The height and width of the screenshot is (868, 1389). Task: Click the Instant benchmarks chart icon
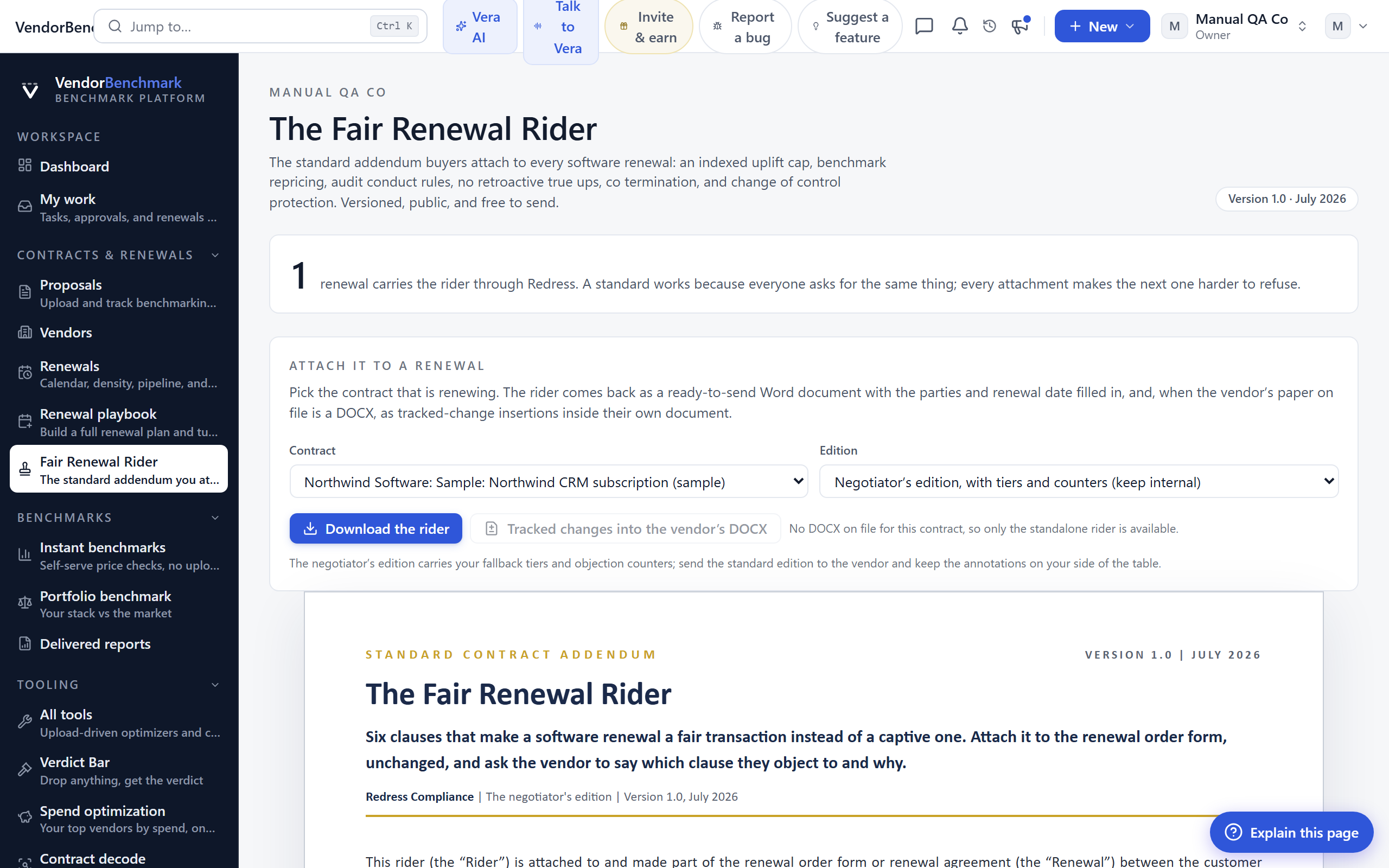pyautogui.click(x=24, y=555)
